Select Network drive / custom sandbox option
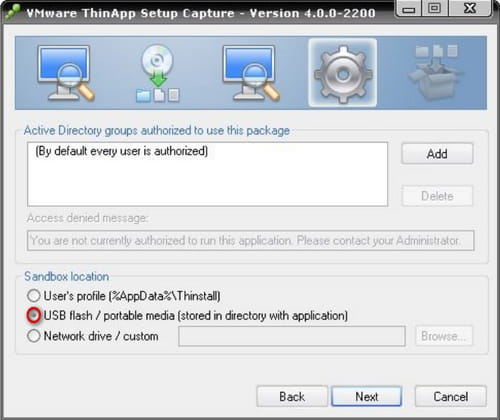The width and height of the screenshot is (500, 420). click(34, 336)
